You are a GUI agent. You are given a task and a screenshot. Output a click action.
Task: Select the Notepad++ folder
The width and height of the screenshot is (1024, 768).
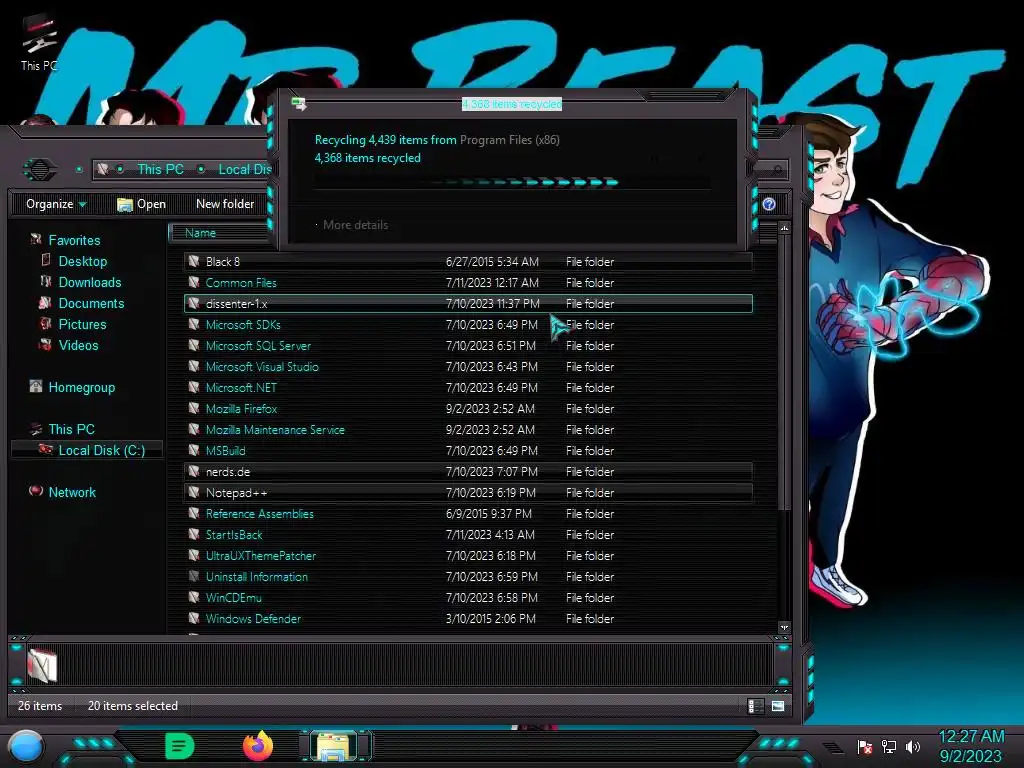point(468,492)
